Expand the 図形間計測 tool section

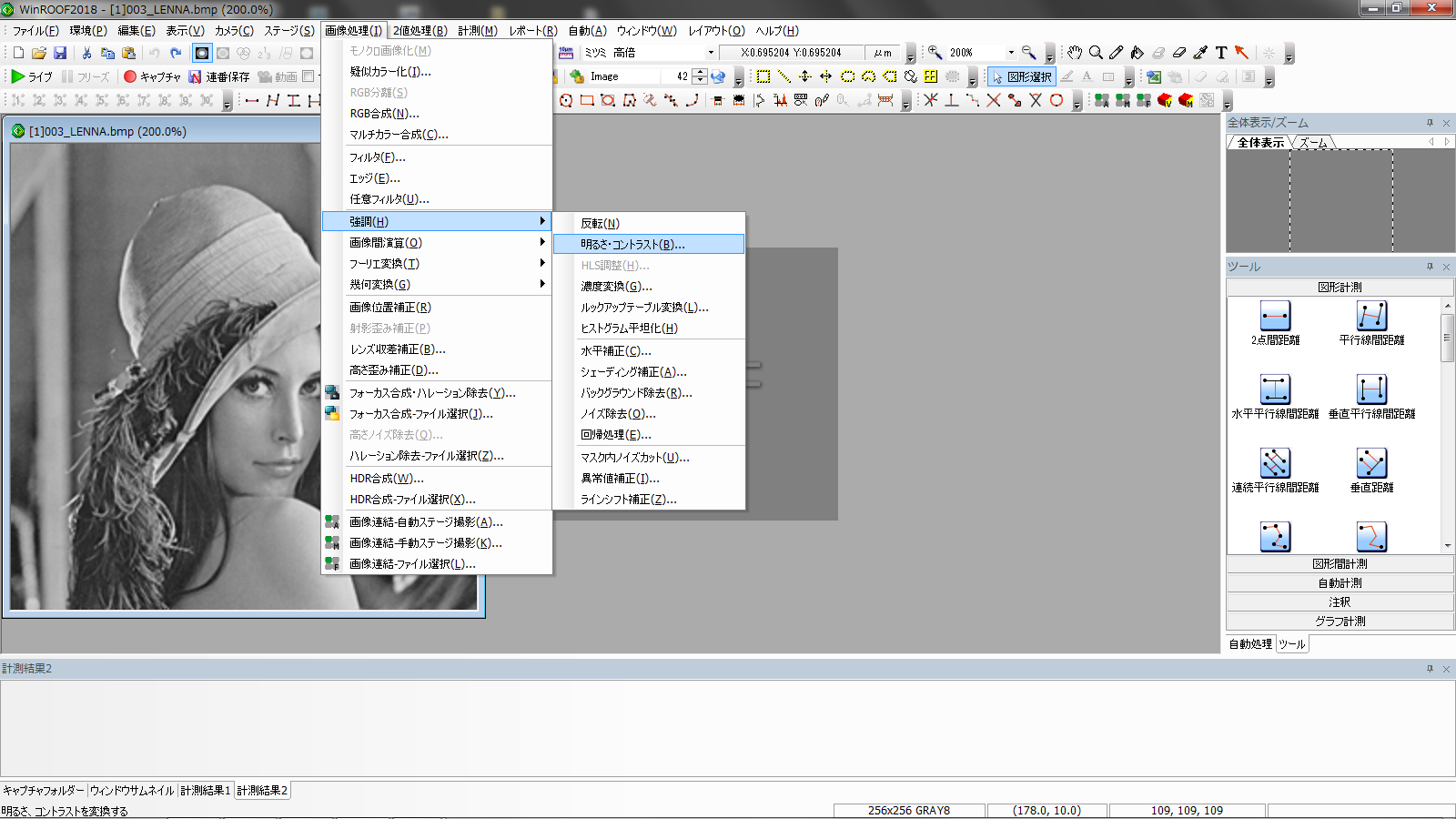(1340, 563)
